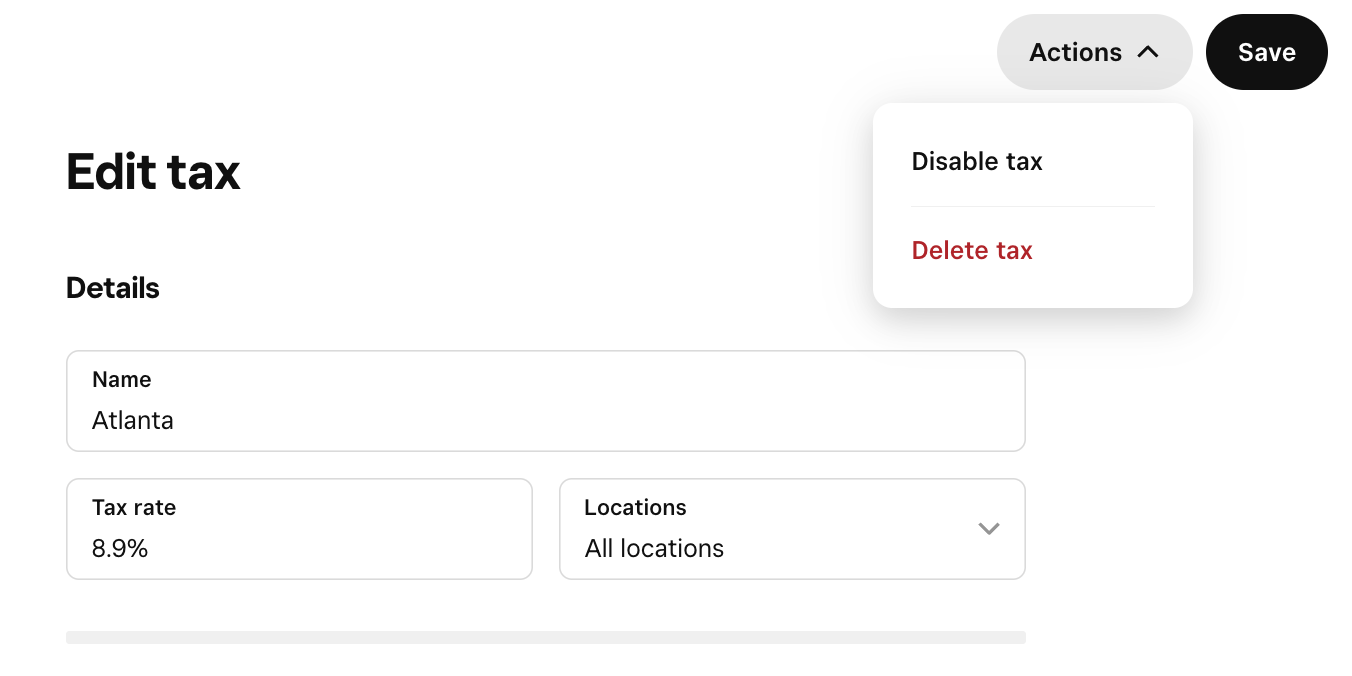
Task: Click the Edit tax page heading
Action: [153, 172]
